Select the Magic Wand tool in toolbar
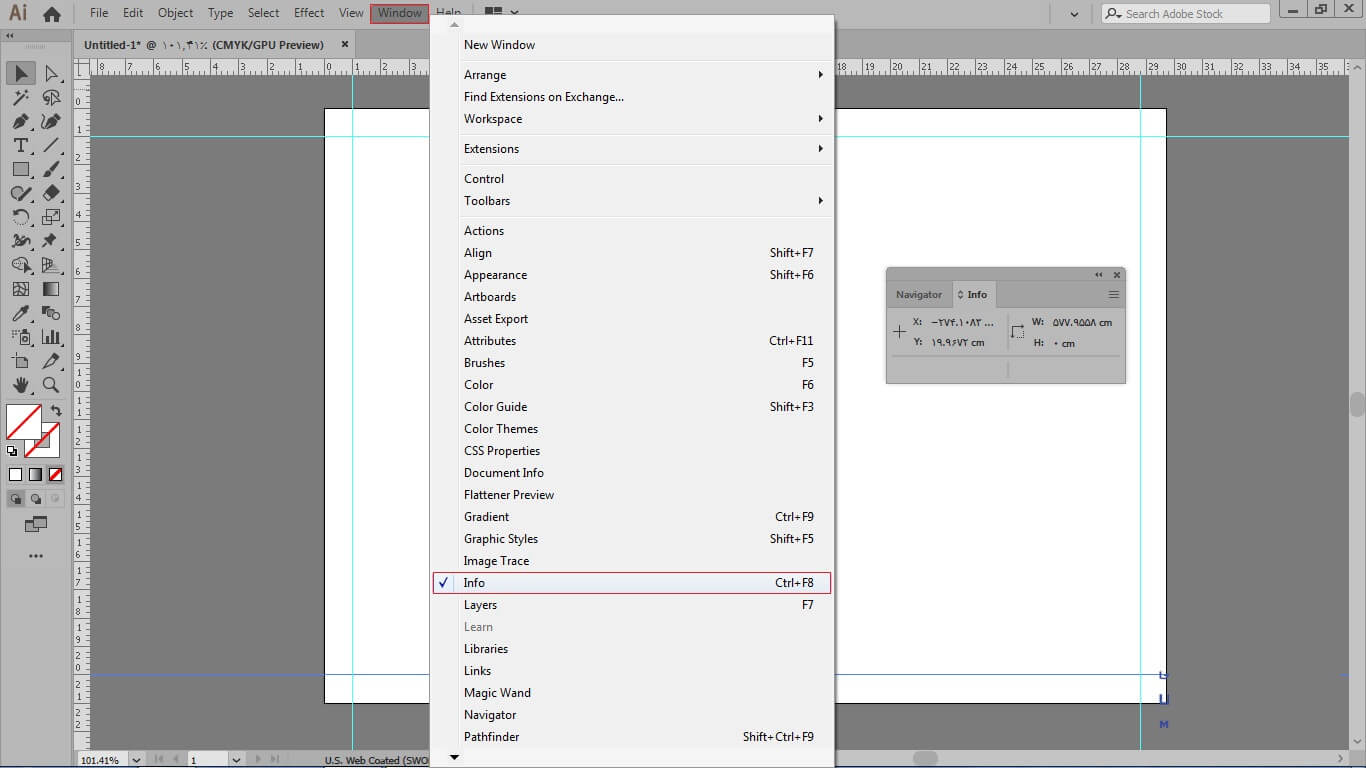Screen dimensions: 1366x768 click(20, 98)
